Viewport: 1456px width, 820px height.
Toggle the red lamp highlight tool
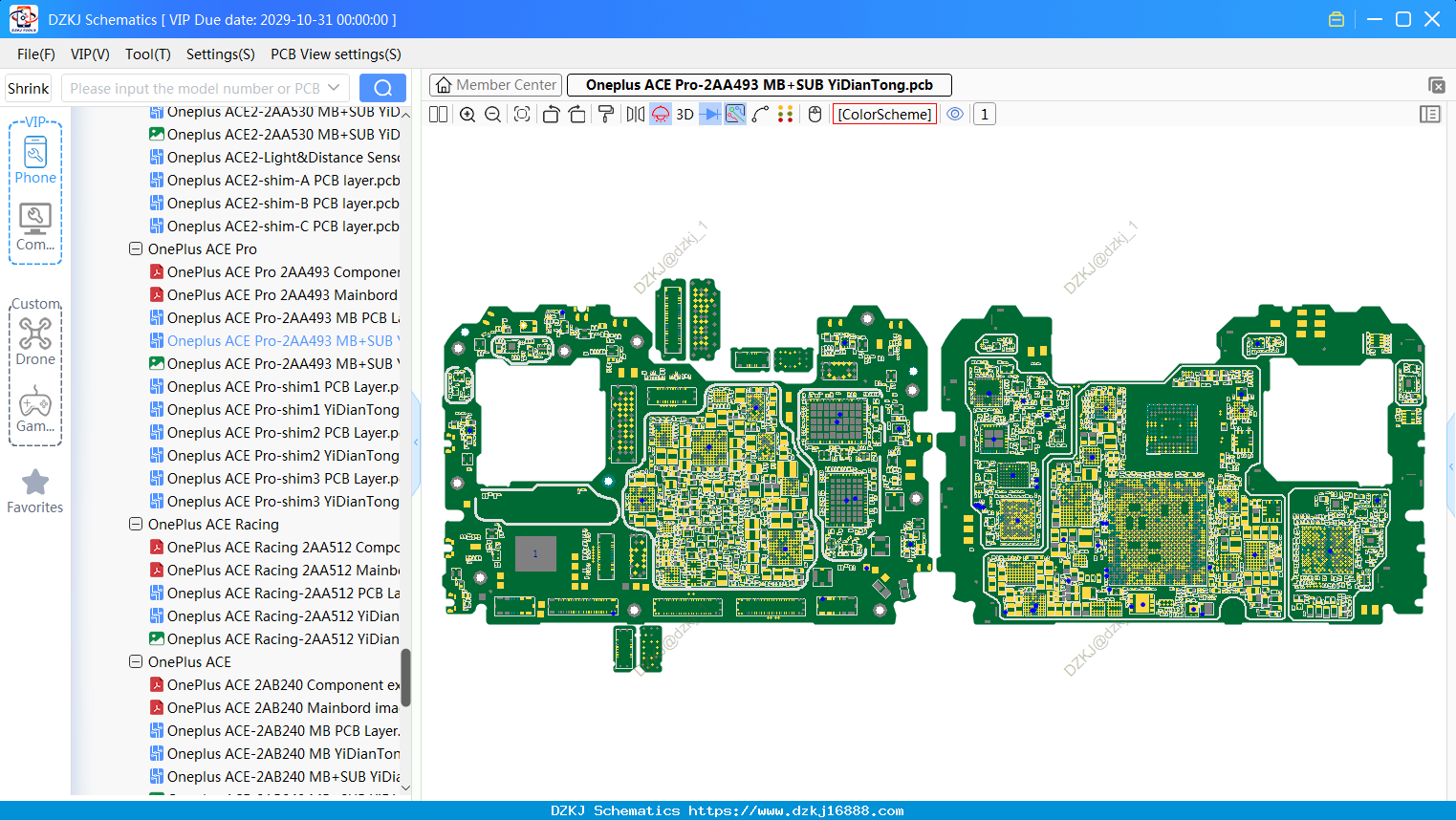(661, 115)
